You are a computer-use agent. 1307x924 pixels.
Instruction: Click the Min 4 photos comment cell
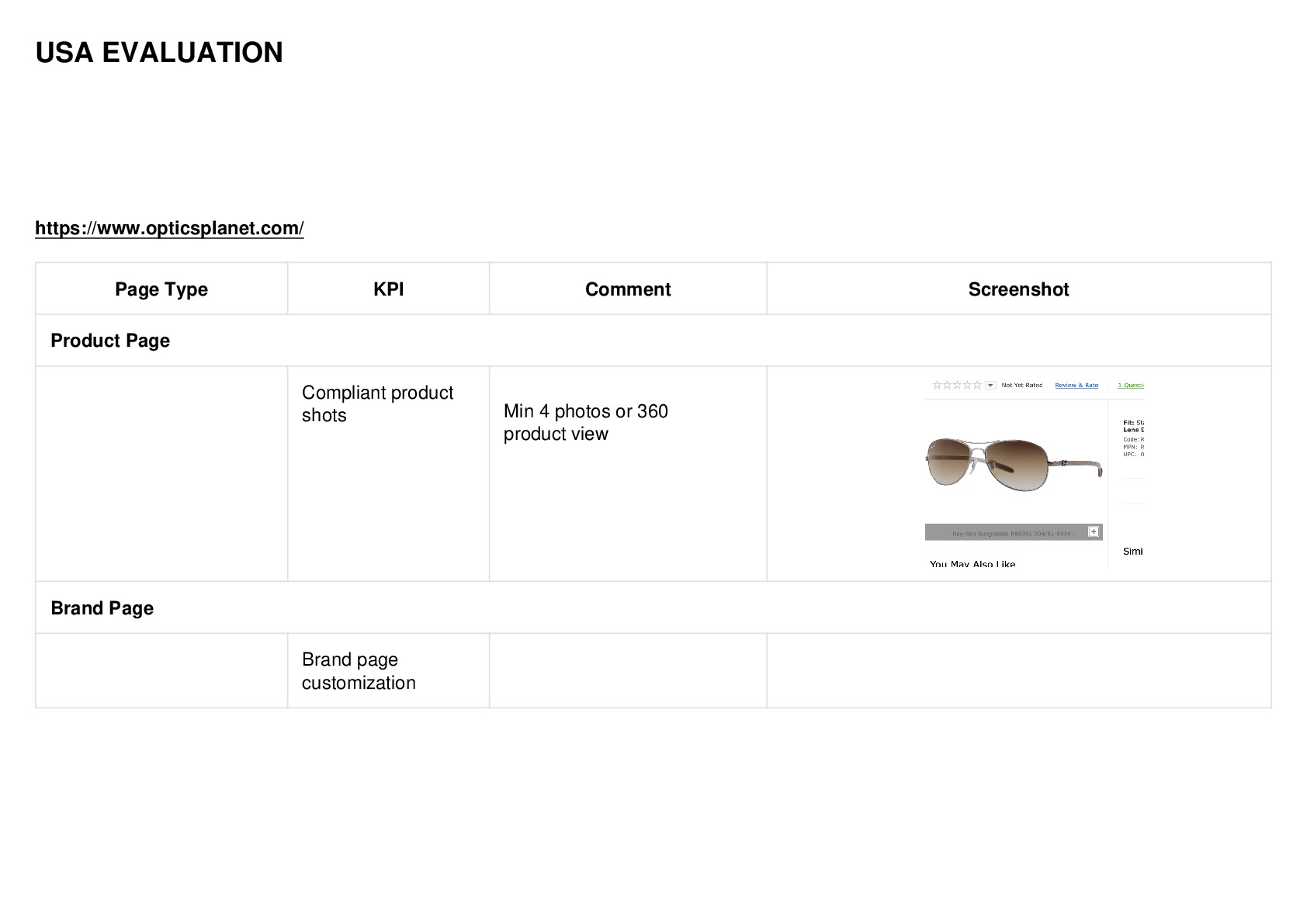pyautogui.click(x=628, y=474)
